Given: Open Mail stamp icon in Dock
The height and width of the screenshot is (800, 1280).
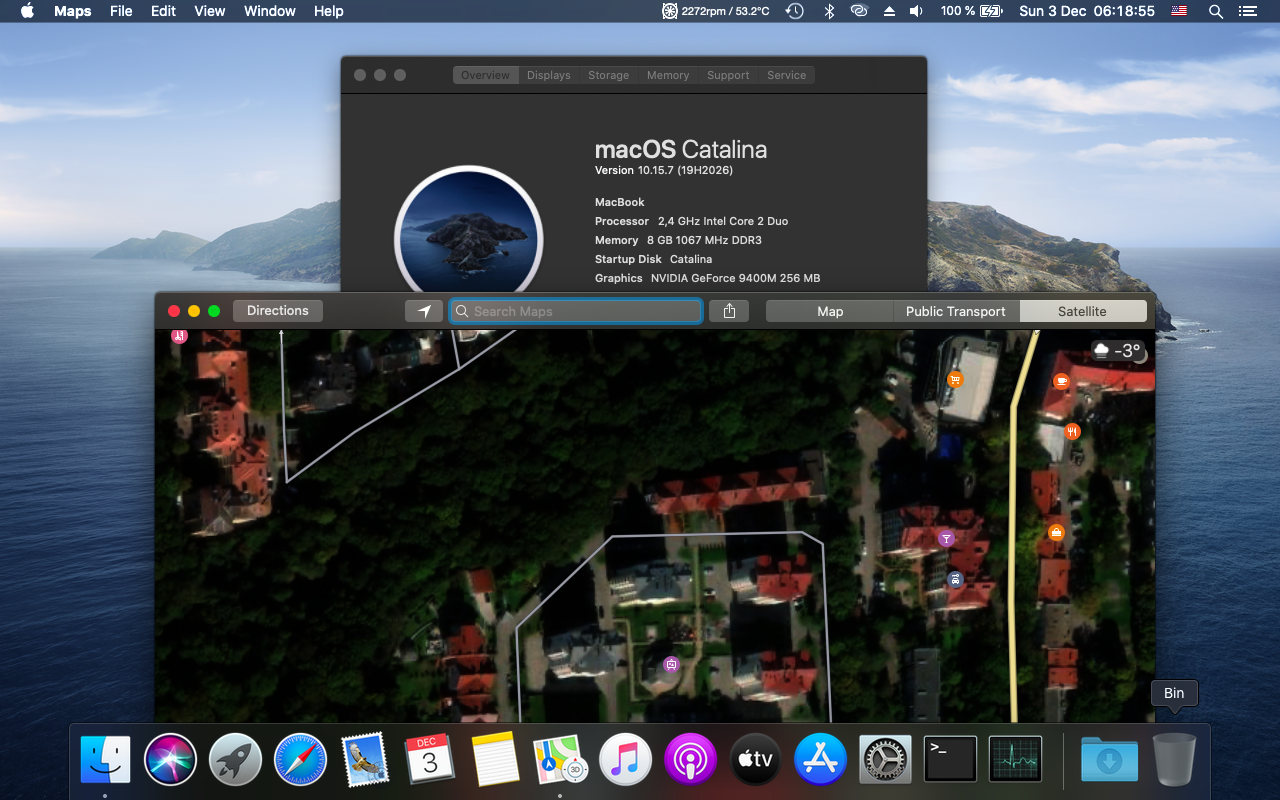Looking at the screenshot, I should pos(365,760).
